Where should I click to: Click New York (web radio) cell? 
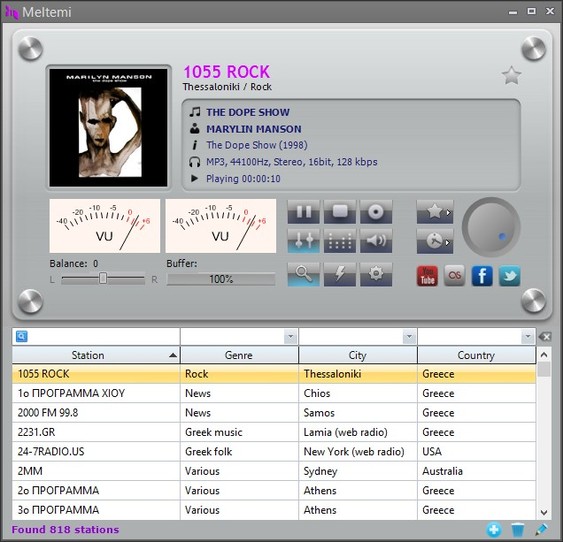point(358,452)
